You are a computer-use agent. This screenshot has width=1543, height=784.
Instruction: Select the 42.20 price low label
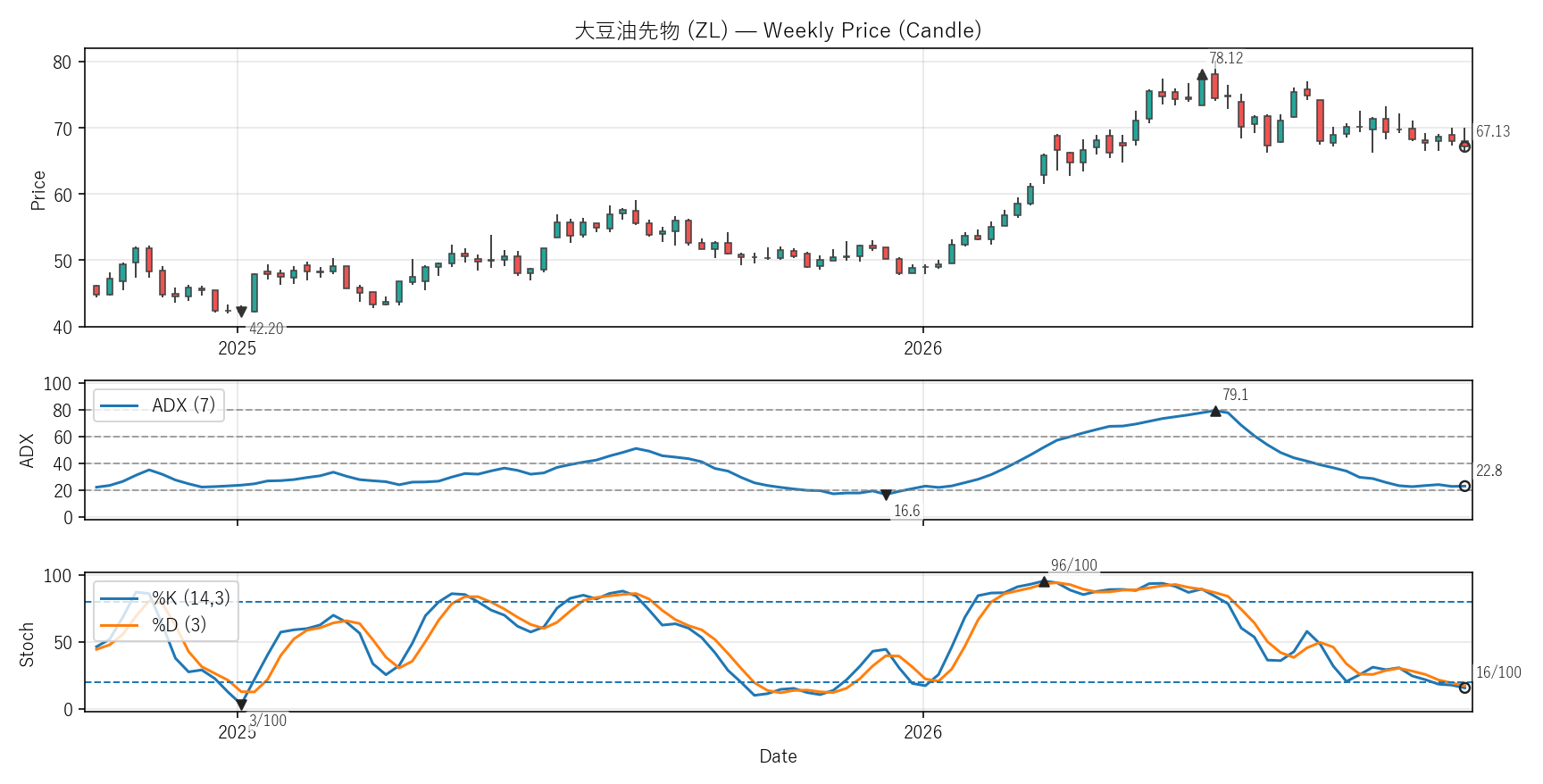266,329
